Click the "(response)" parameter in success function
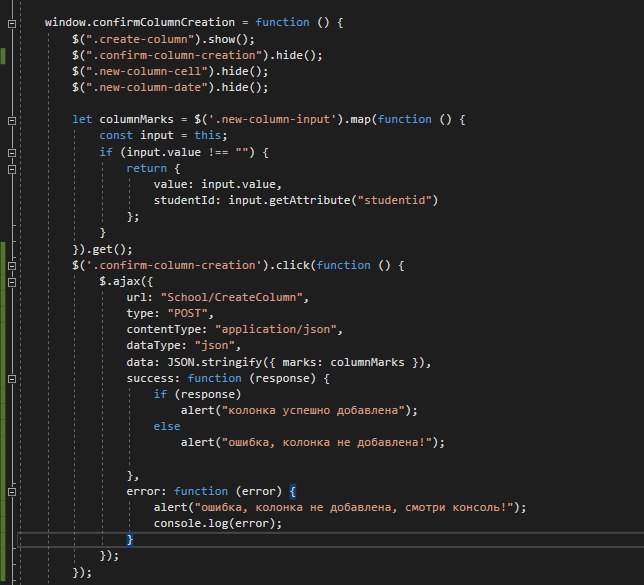Screen dimensions: 644x585 283,378
